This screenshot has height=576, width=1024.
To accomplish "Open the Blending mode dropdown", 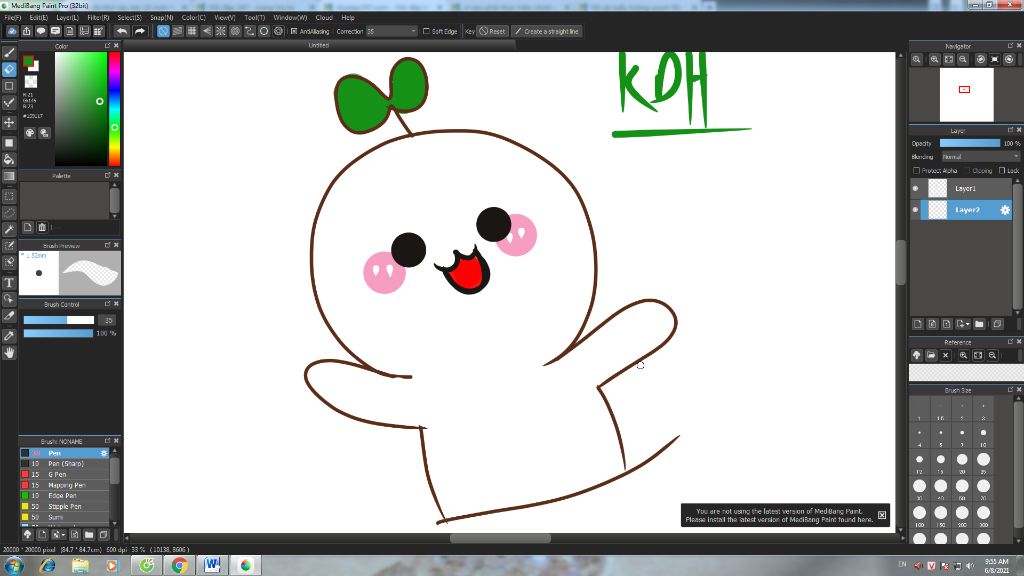I will pyautogui.click(x=980, y=157).
